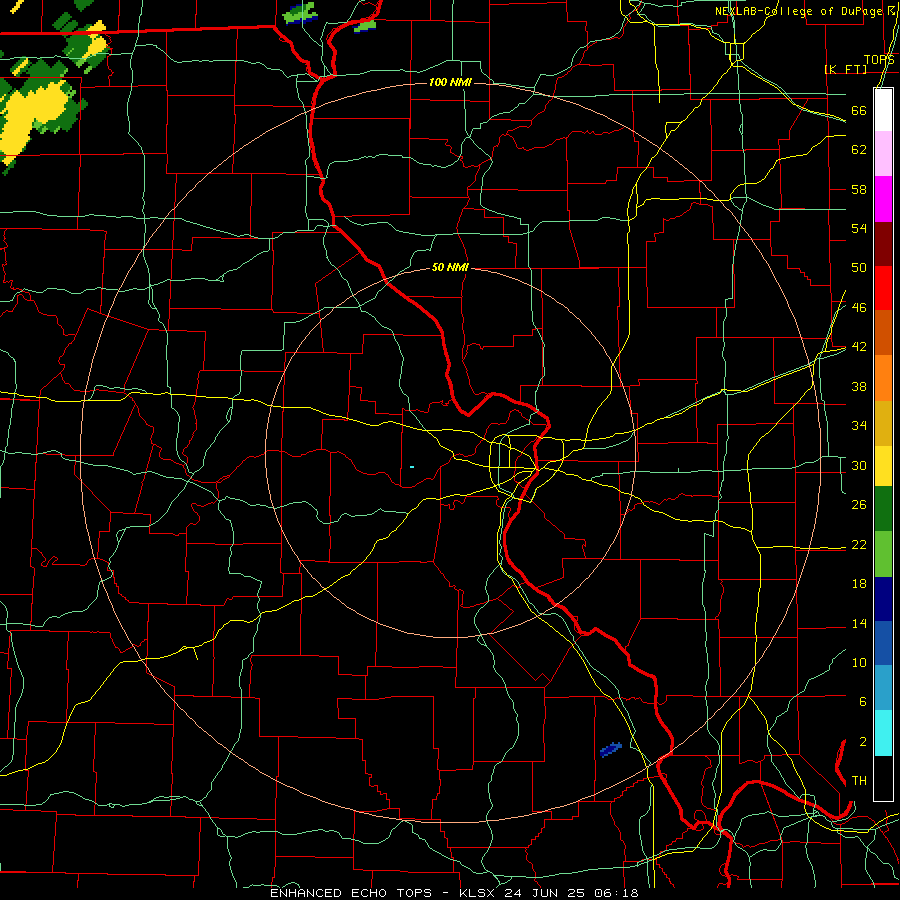Viewport: 900px width, 900px height.
Task: Click the KLSX station identifier
Action: coord(479,893)
